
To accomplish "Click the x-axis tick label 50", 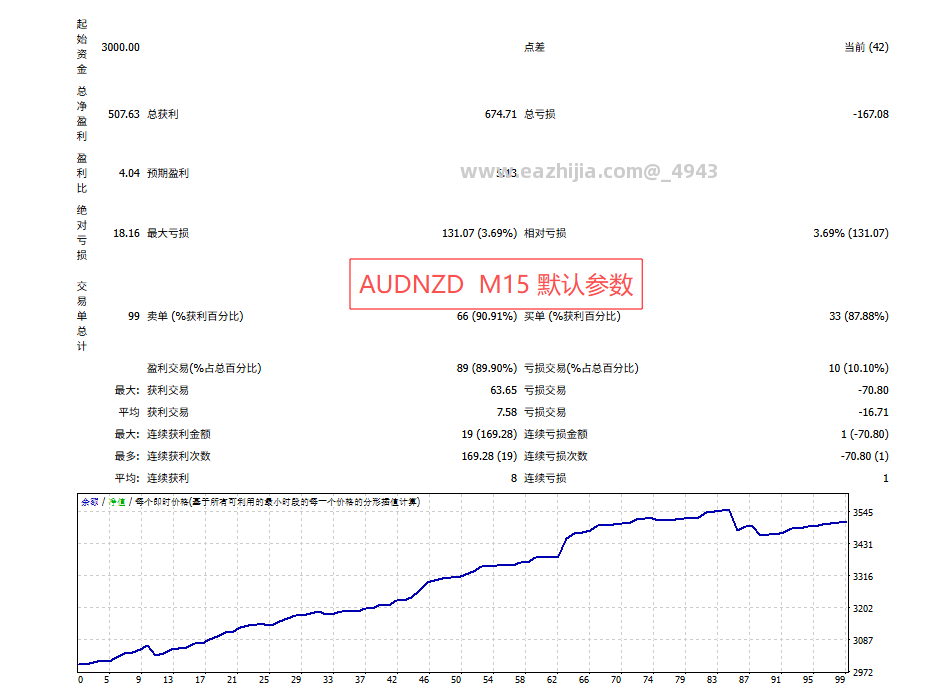I will click(x=456, y=679).
